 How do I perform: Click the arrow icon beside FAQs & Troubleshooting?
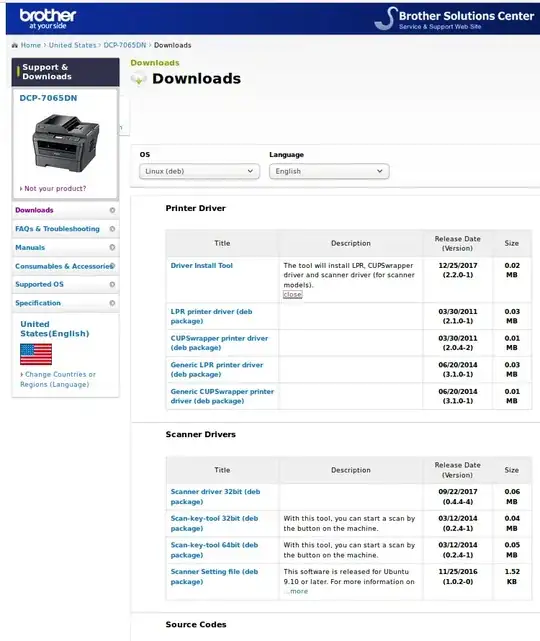coord(112,229)
